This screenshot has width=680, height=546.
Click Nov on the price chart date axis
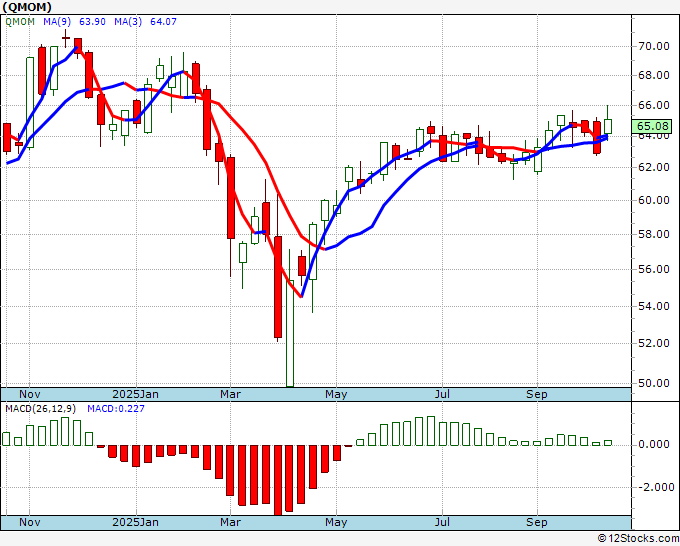point(29,394)
